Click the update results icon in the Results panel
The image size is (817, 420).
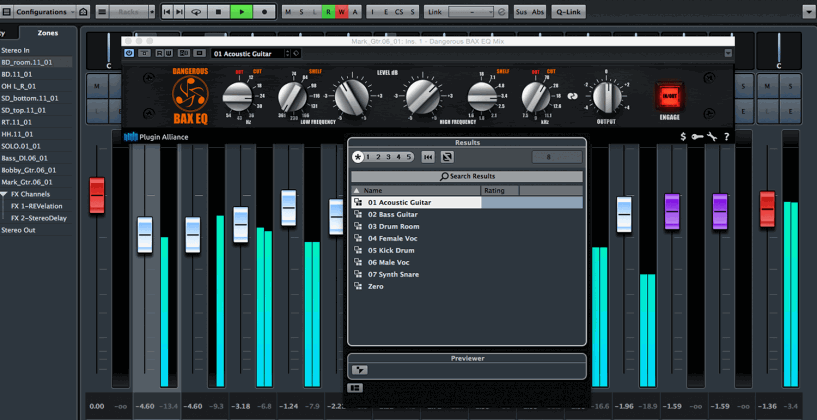coord(447,157)
